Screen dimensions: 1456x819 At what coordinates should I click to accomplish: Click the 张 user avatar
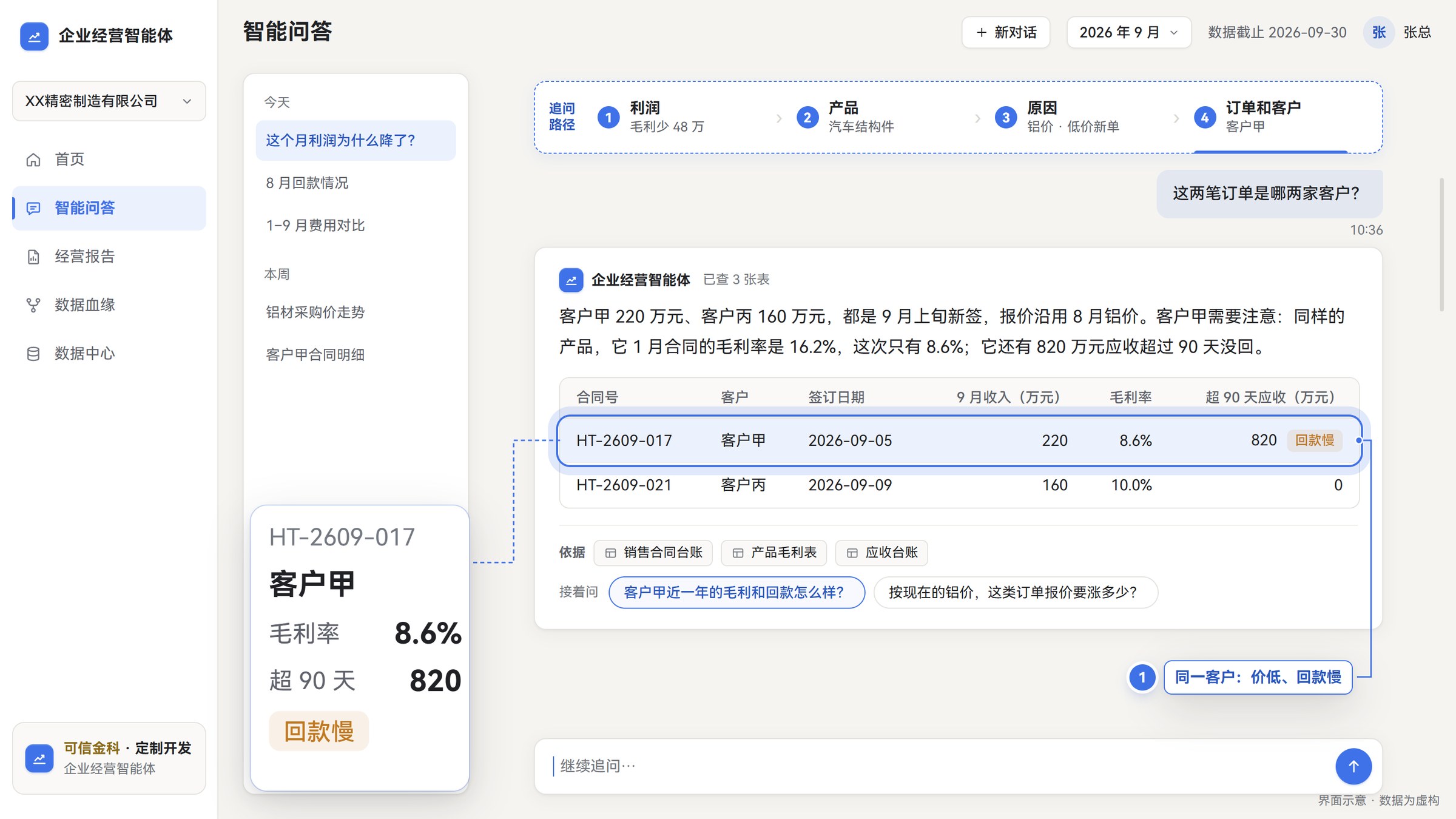click(1378, 32)
